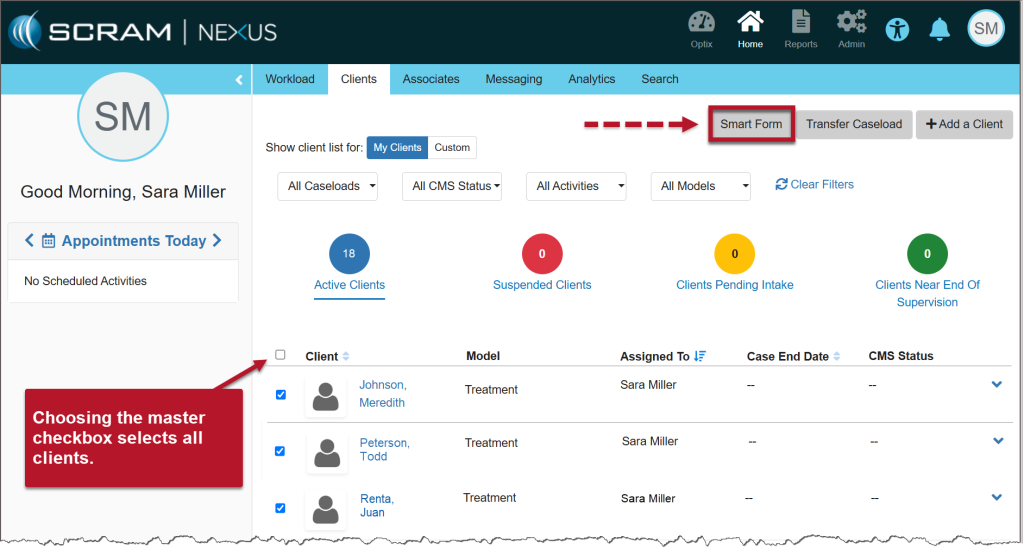Select the Suspended Clients red circle
This screenshot has width=1024, height=555.
(x=542, y=254)
